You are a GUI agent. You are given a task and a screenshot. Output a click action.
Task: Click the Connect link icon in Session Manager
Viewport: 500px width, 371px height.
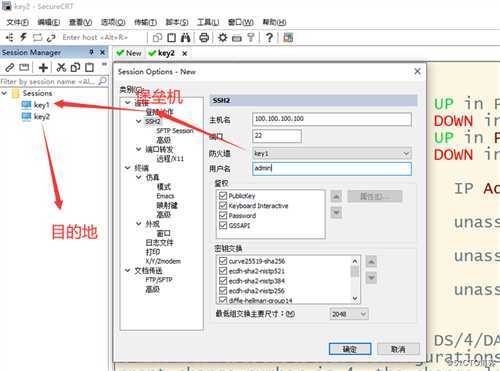tap(10, 67)
